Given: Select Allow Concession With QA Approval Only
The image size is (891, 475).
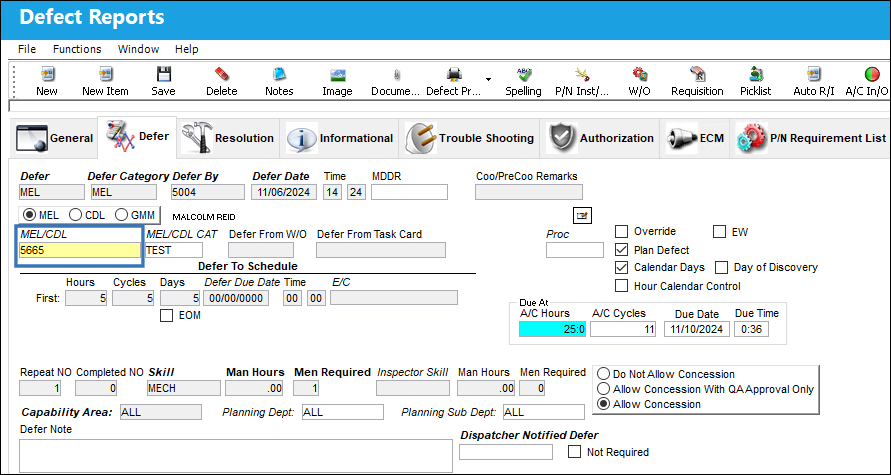Looking at the screenshot, I should point(604,389).
